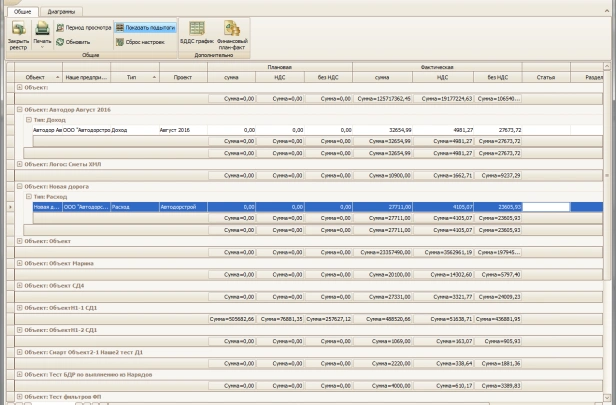Viewport: 616px width, 405px height.
Task: Expand the Логос Сметы ХМЛ group
Action: coord(21,163)
